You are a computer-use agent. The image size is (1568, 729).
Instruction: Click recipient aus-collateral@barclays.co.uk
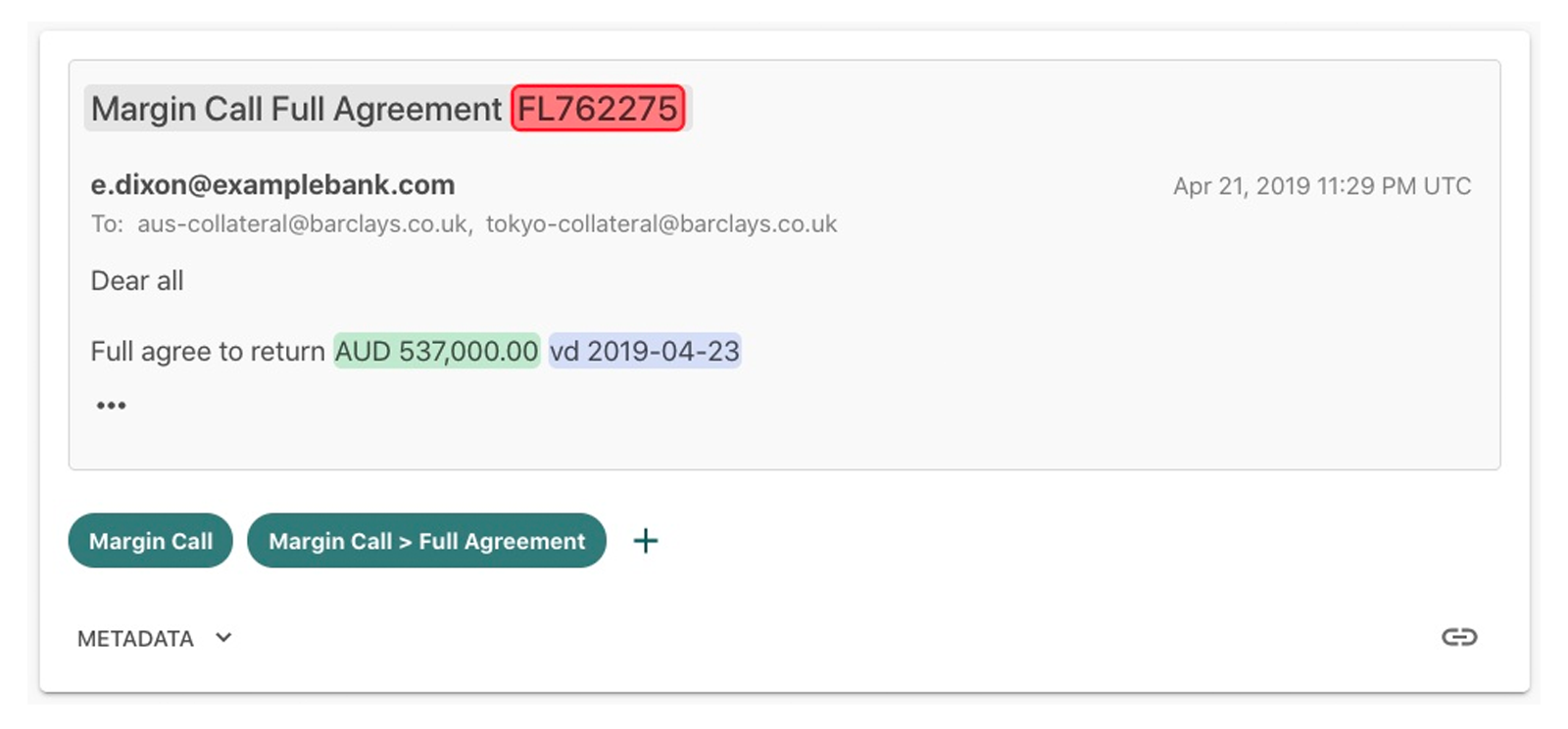(x=303, y=224)
